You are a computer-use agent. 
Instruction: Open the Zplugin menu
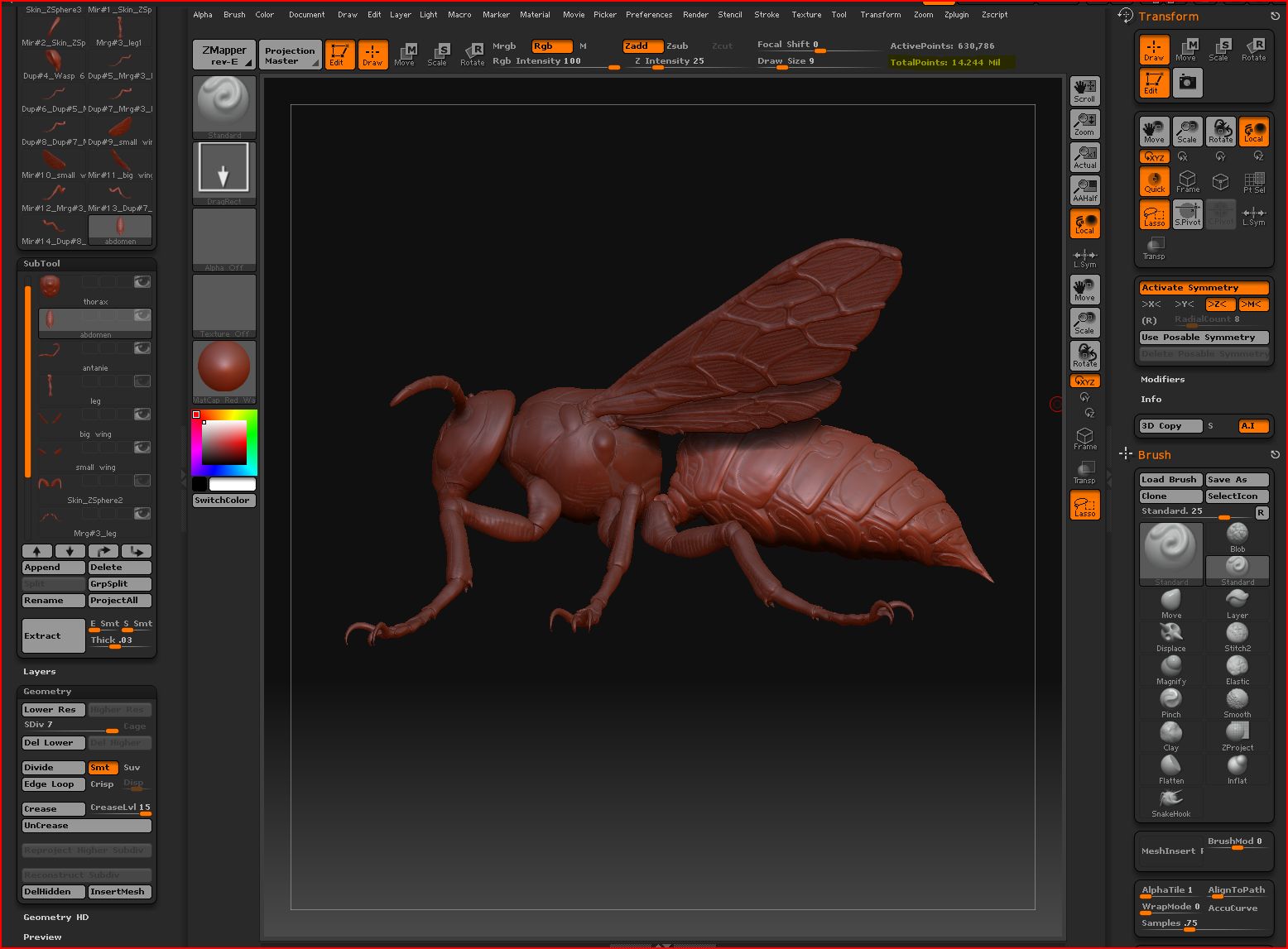[x=956, y=15]
